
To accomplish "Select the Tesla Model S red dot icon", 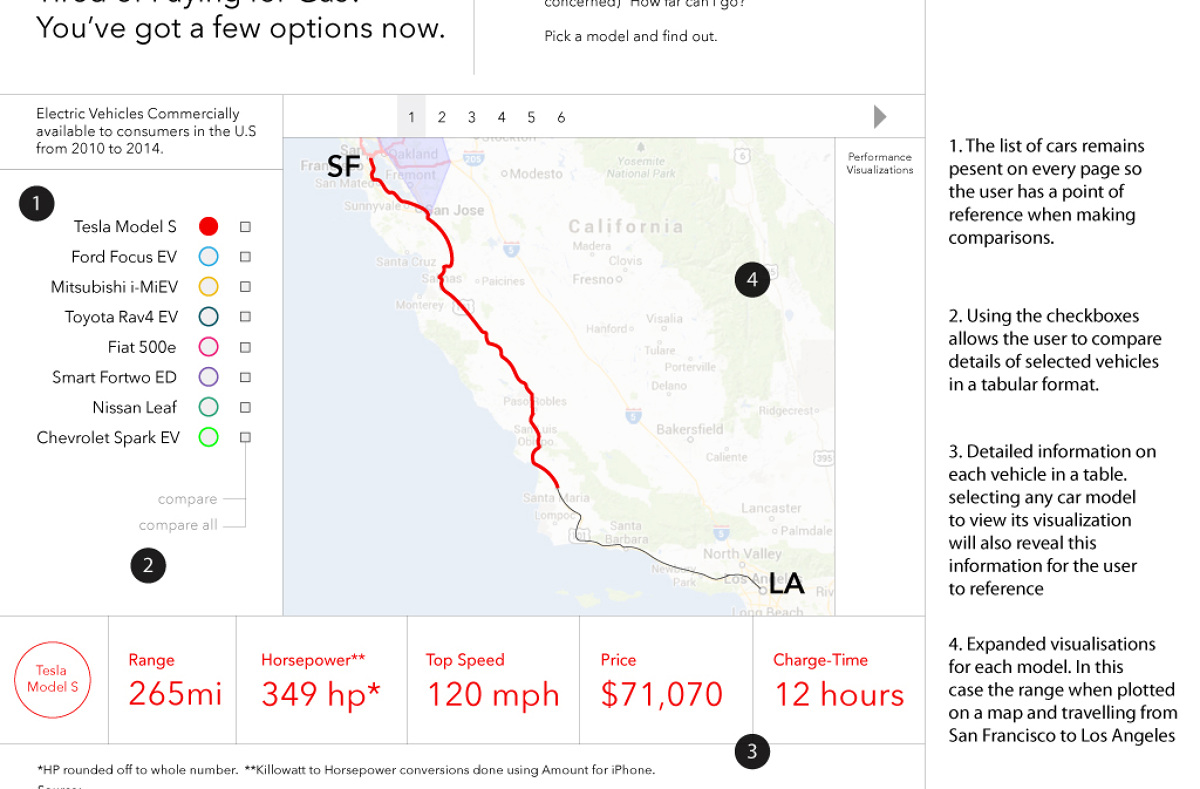I will click(208, 226).
